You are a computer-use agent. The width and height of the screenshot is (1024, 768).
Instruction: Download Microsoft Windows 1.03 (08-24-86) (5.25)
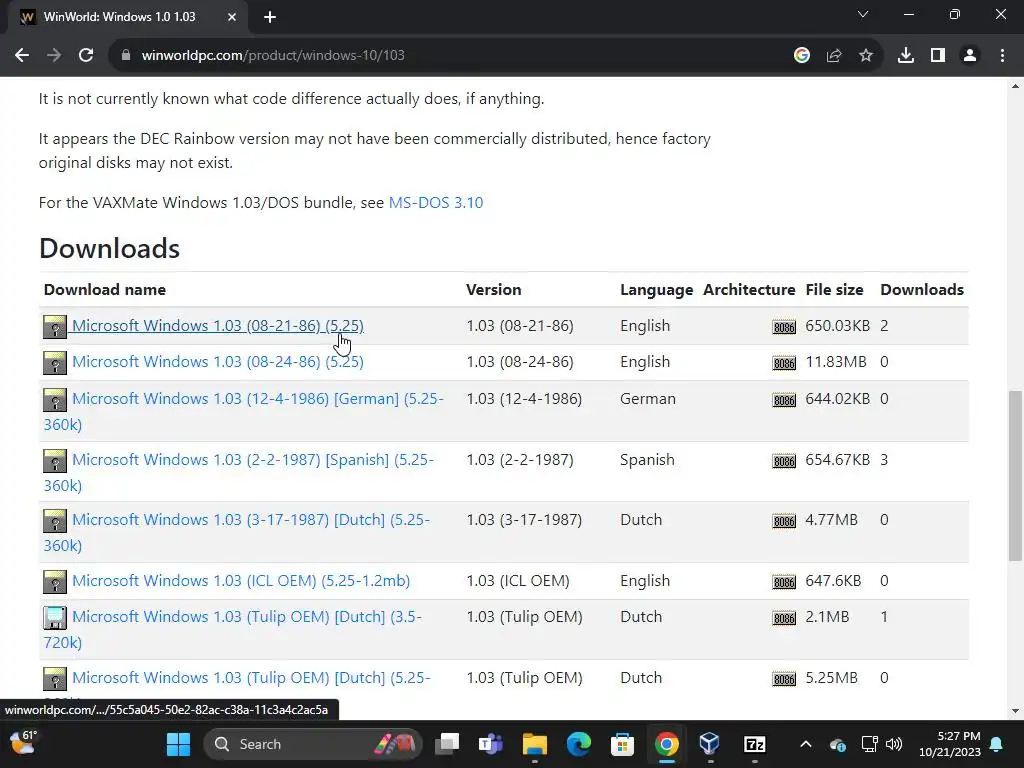point(217,361)
